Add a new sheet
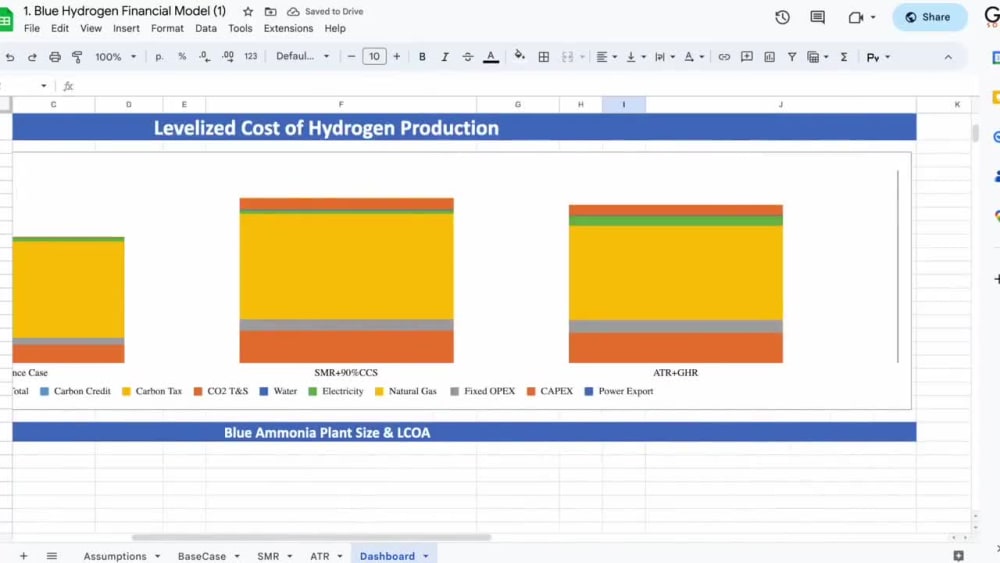Viewport: 1000px width, 563px height. click(x=23, y=556)
